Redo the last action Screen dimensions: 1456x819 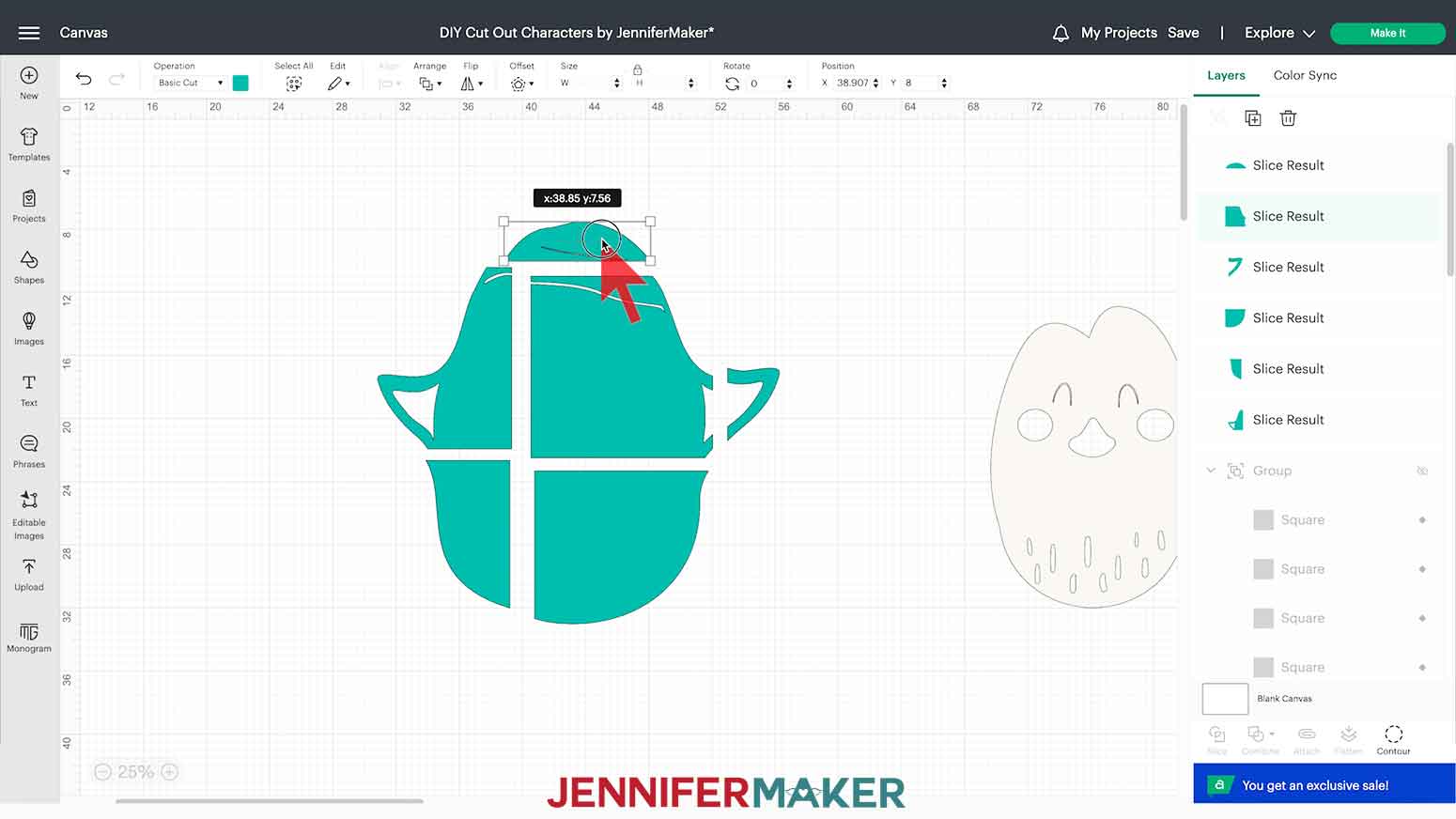tap(116, 80)
